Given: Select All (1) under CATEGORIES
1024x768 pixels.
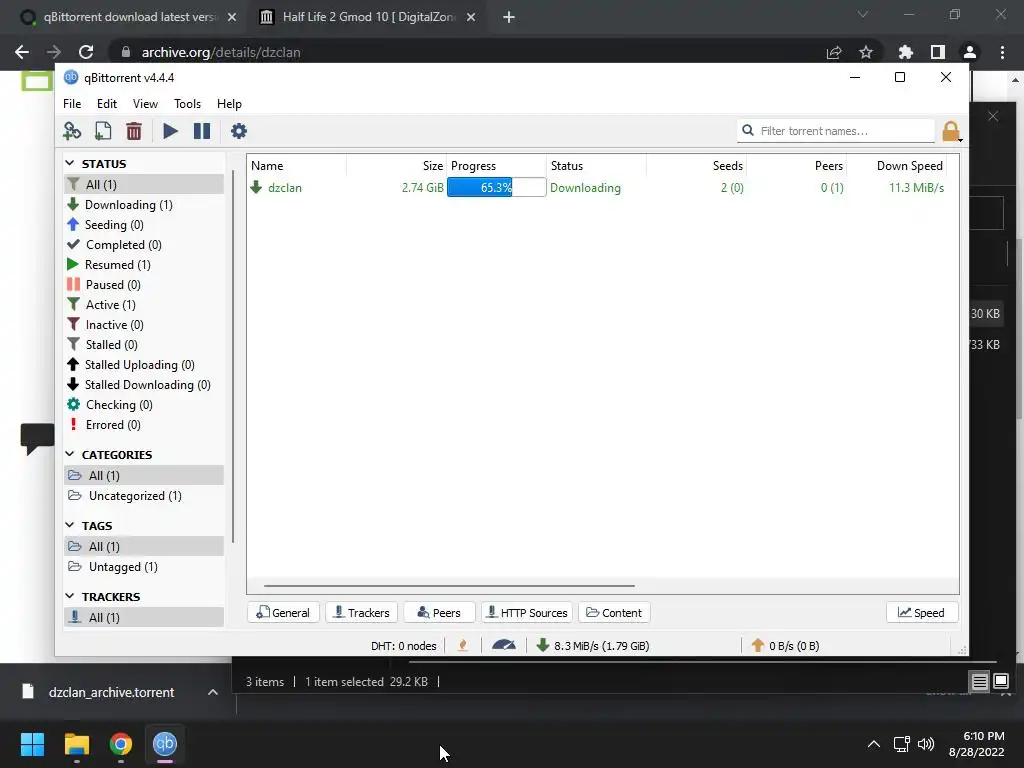Looking at the screenshot, I should click(144, 475).
